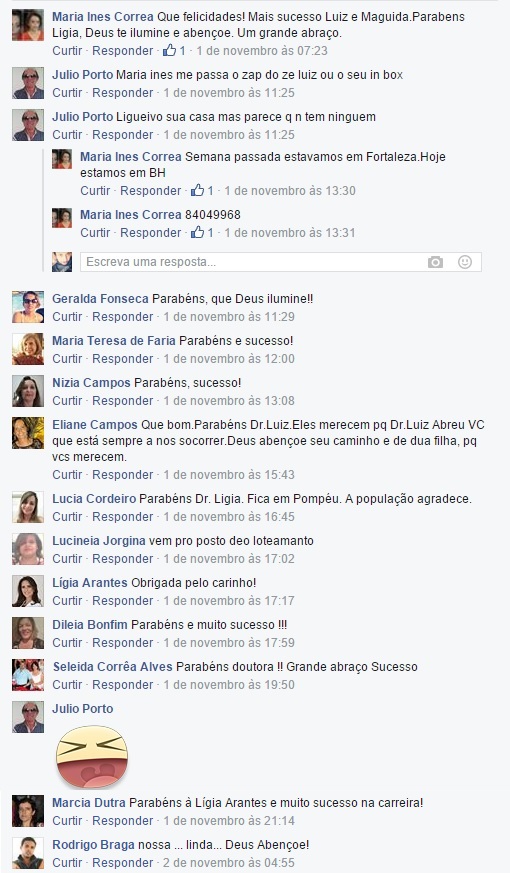The image size is (510, 873).
Task: Open the like count beside the 07:23 comment
Action: click(174, 51)
